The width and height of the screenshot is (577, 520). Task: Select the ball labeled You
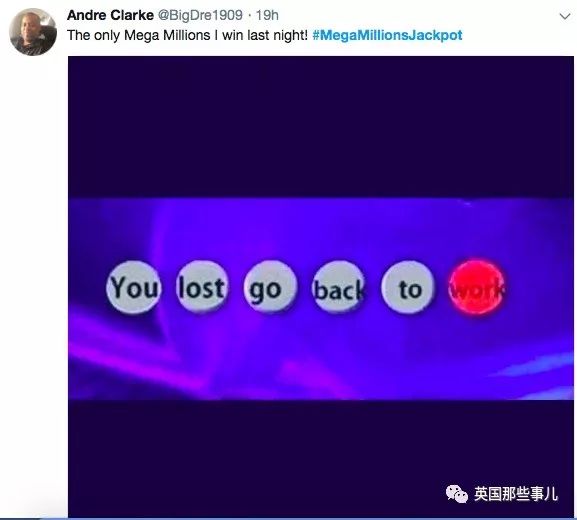134,287
